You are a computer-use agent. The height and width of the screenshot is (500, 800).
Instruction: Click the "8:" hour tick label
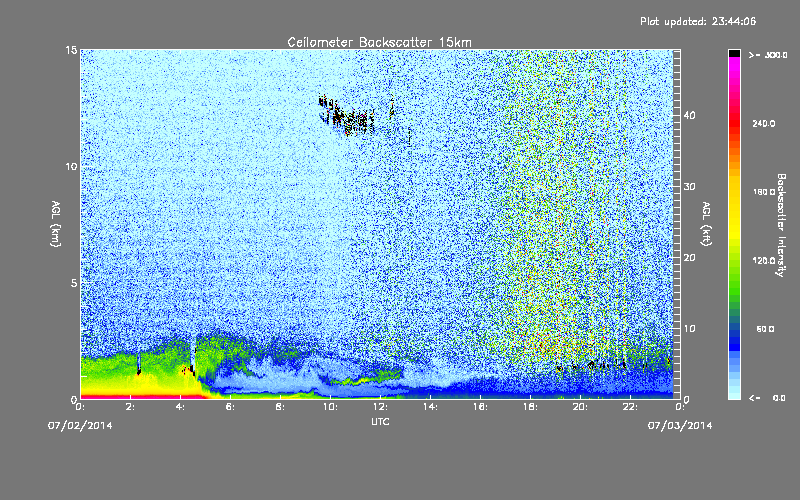280,407
